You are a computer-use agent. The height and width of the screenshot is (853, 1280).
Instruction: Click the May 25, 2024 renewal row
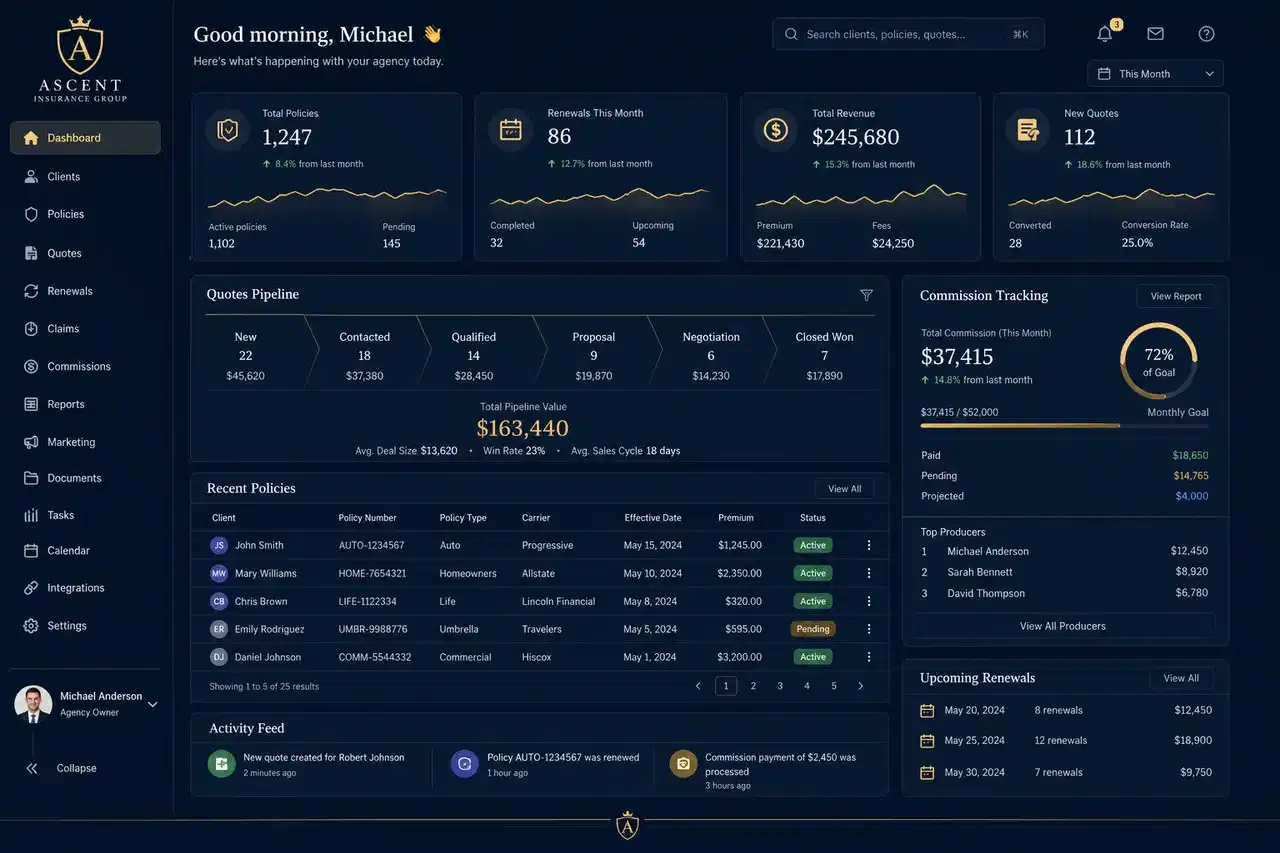tap(1065, 741)
